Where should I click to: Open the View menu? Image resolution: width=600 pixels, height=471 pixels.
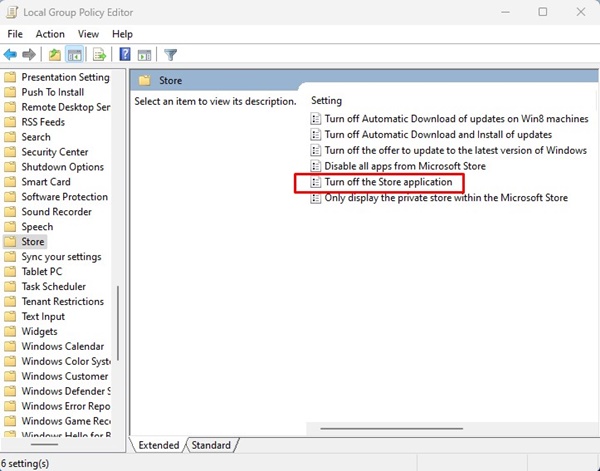click(88, 34)
